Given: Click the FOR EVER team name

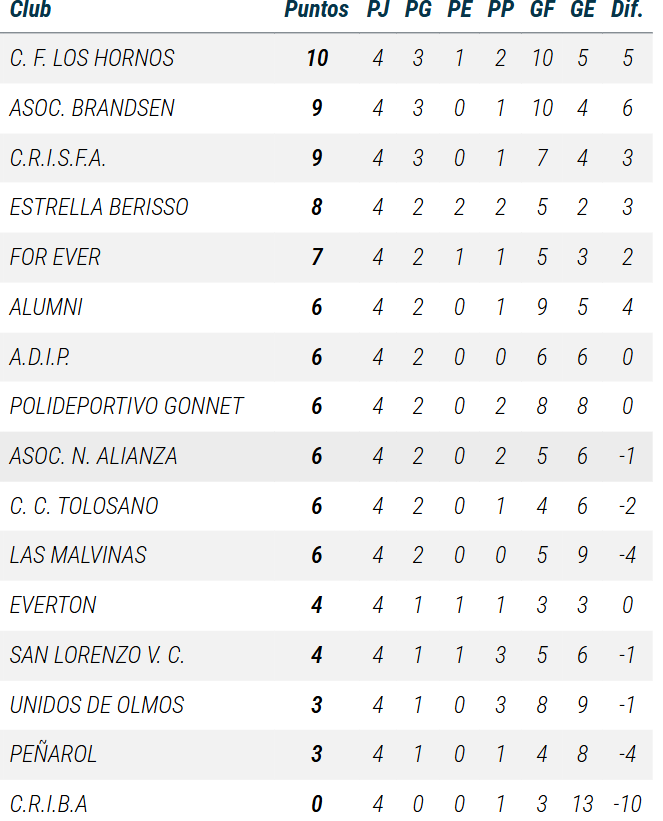Looking at the screenshot, I should tap(55, 257).
